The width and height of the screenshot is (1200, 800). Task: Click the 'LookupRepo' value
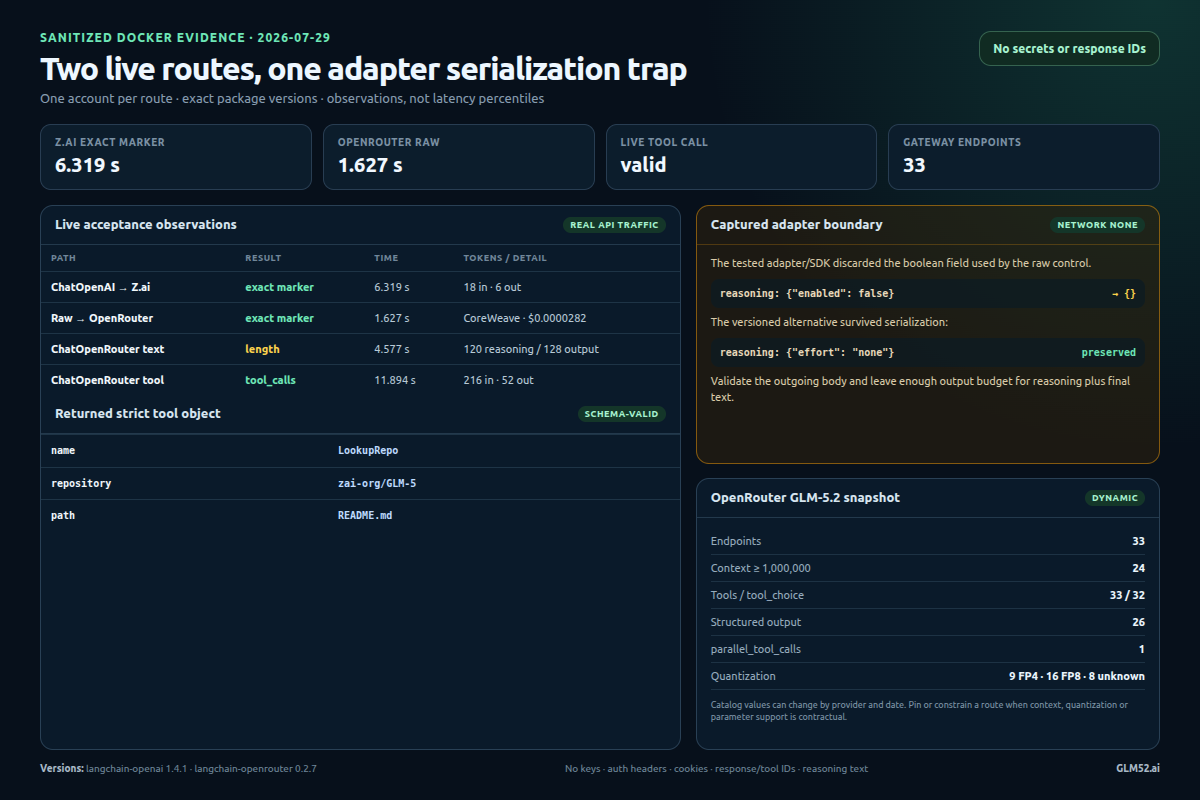pos(368,451)
